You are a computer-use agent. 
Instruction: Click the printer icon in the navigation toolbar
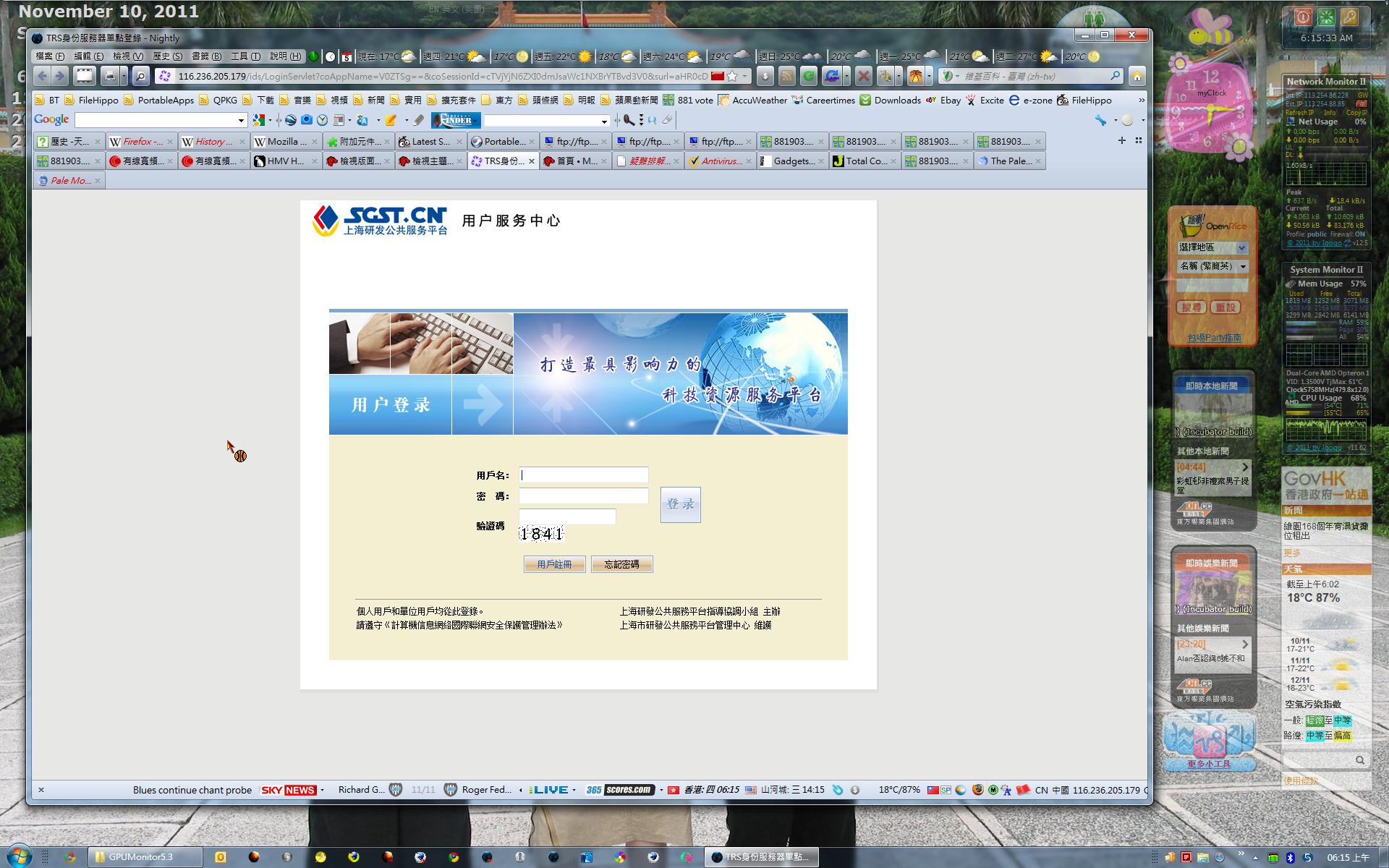click(110, 76)
